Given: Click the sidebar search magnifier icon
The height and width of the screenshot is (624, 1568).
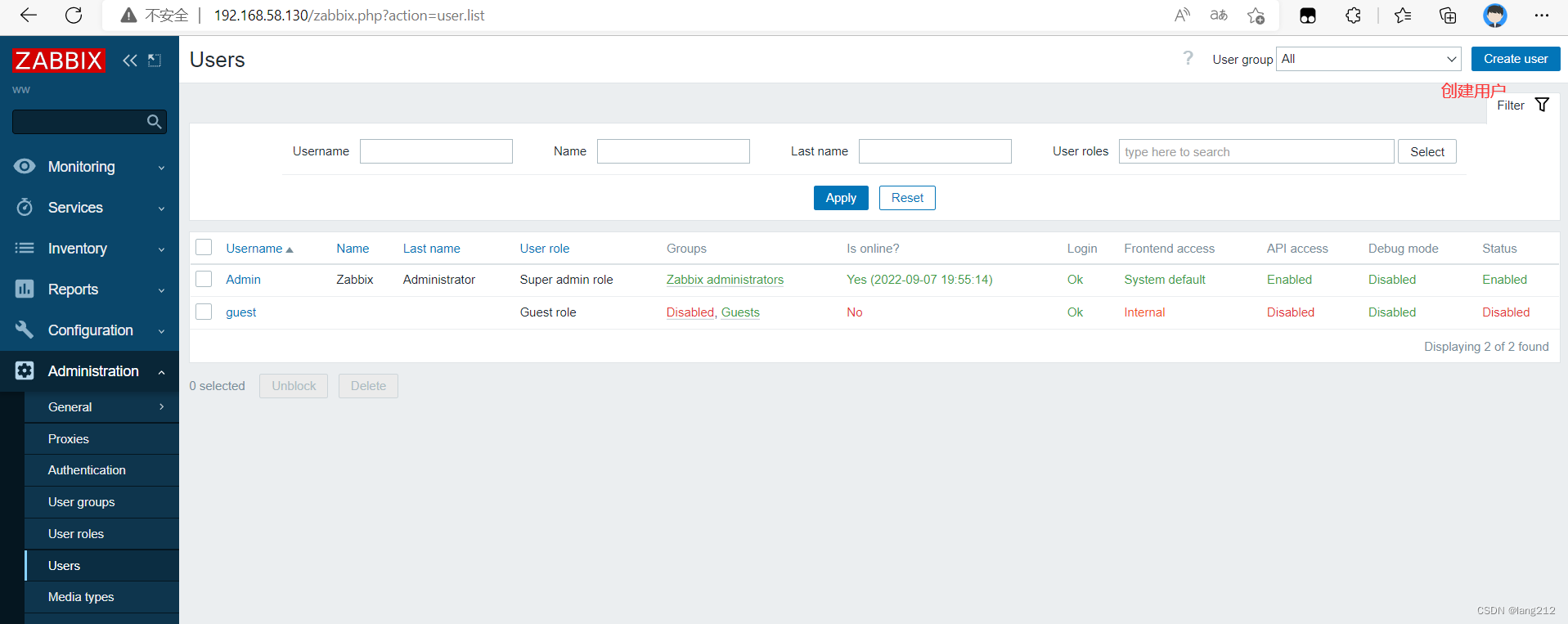Looking at the screenshot, I should coord(154,122).
